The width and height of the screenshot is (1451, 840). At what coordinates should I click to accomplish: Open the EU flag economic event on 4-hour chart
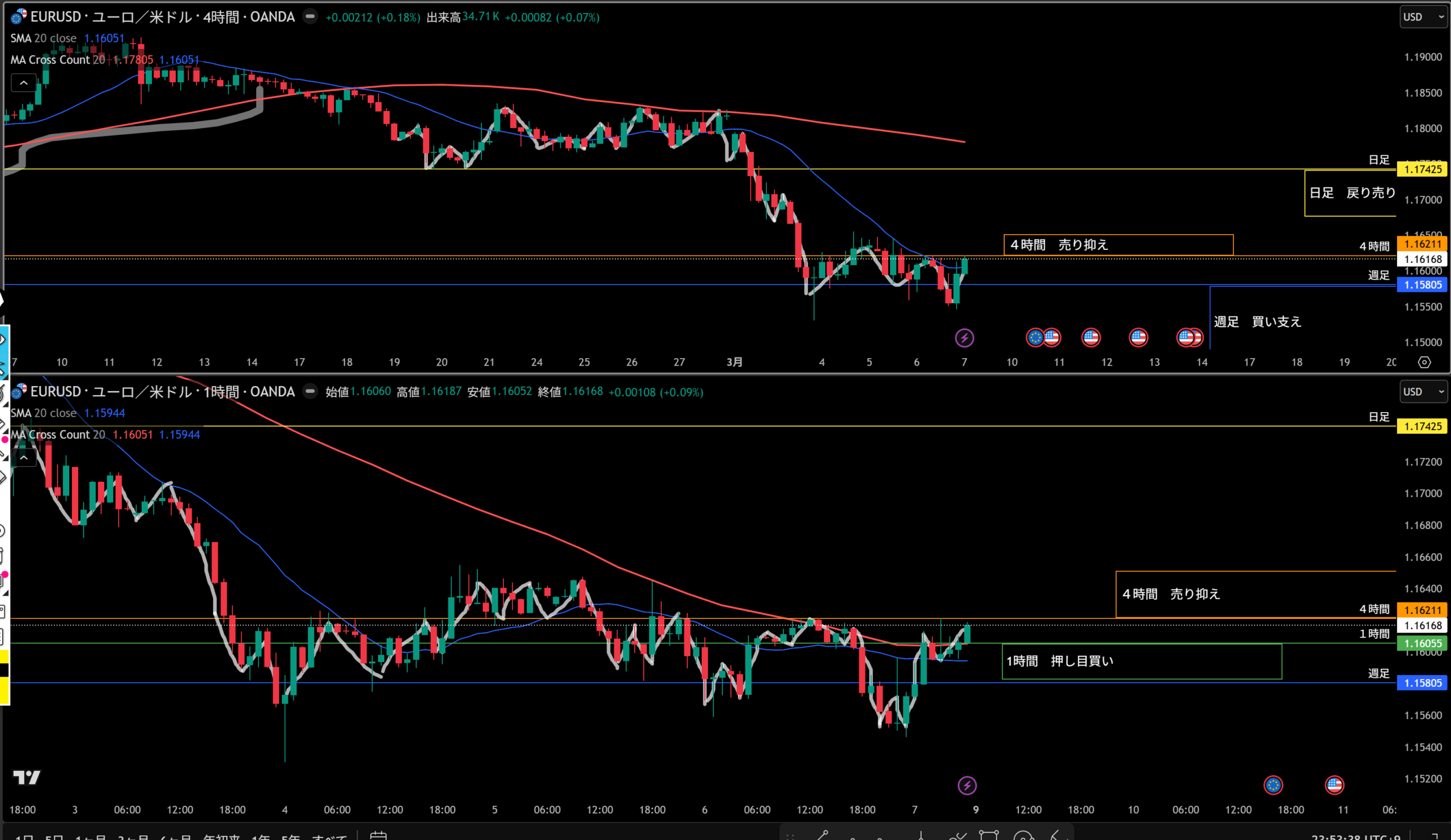pyautogui.click(x=1035, y=337)
